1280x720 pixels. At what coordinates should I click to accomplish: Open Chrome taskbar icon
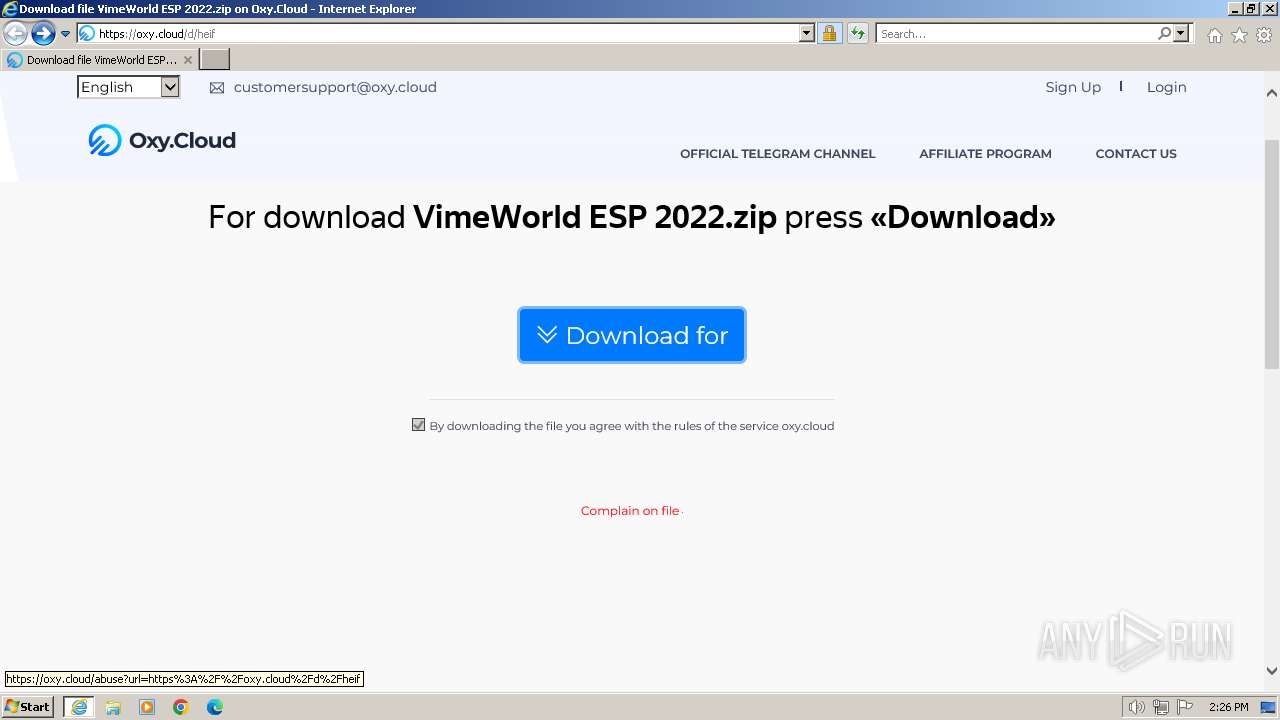pos(181,707)
